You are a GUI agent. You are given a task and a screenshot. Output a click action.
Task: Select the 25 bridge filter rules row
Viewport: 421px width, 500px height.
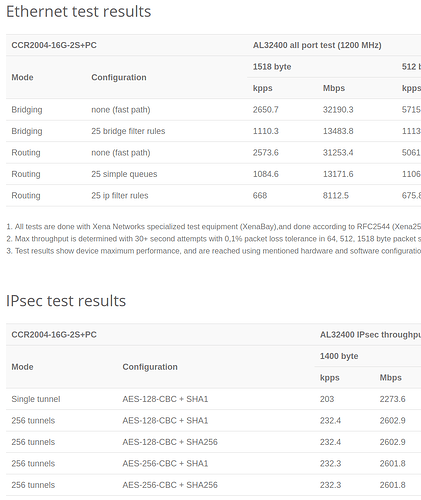(213, 131)
